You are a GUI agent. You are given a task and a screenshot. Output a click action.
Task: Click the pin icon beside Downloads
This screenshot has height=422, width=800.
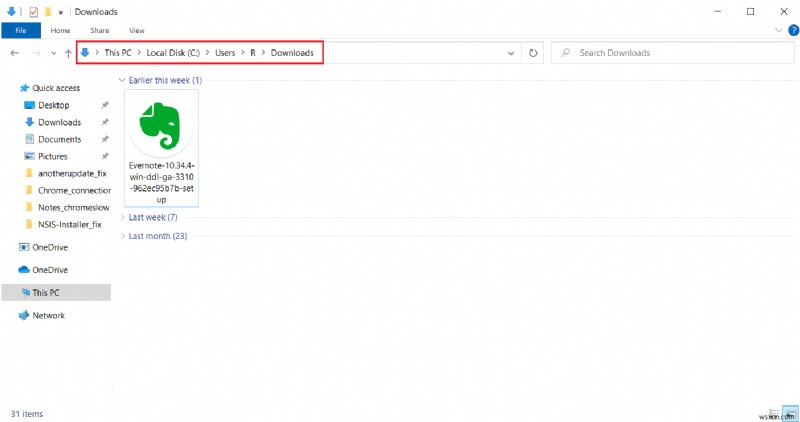pos(105,122)
